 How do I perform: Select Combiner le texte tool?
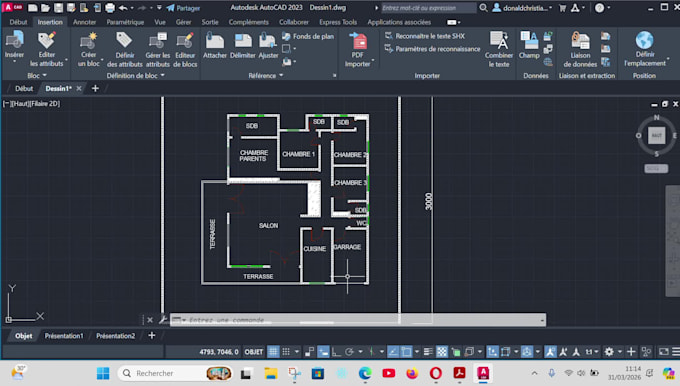point(499,49)
